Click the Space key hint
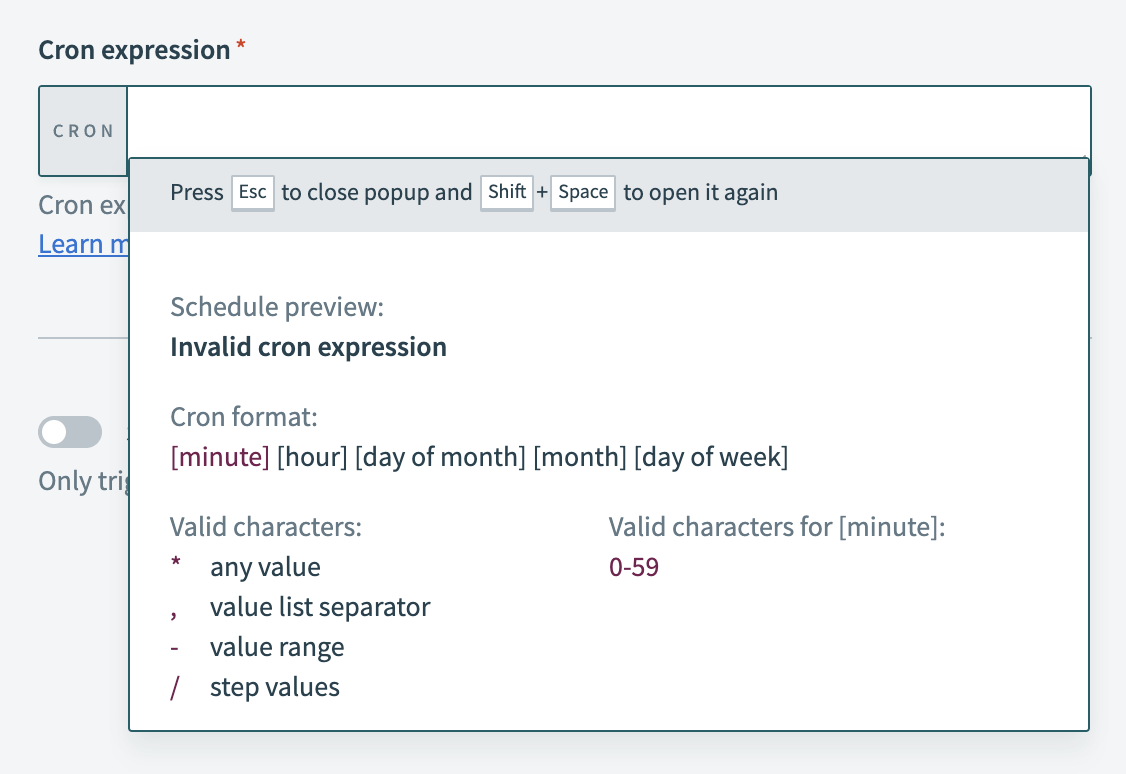Viewport: 1126px width, 774px height. 582,192
